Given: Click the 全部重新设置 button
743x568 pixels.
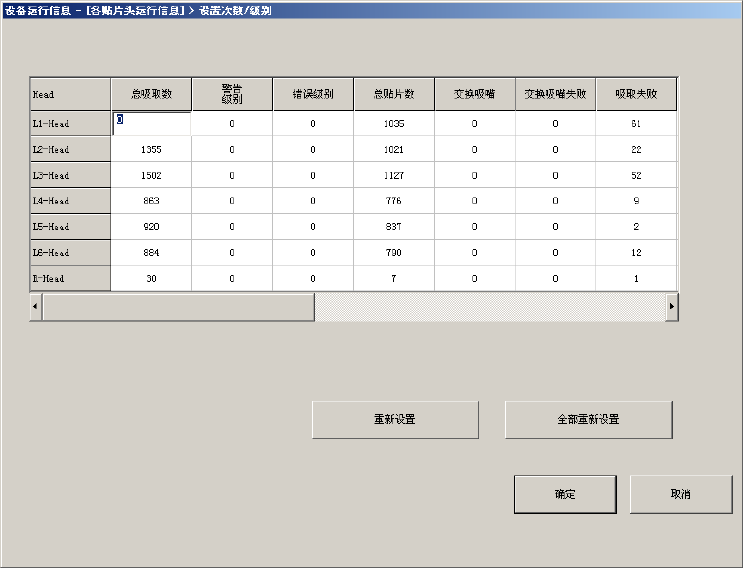Looking at the screenshot, I should point(589,420).
